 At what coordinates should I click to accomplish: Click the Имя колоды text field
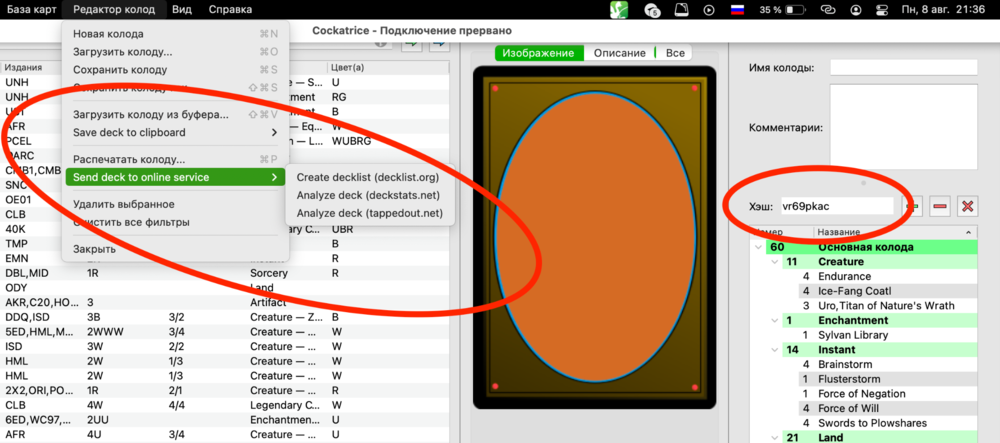point(903,67)
